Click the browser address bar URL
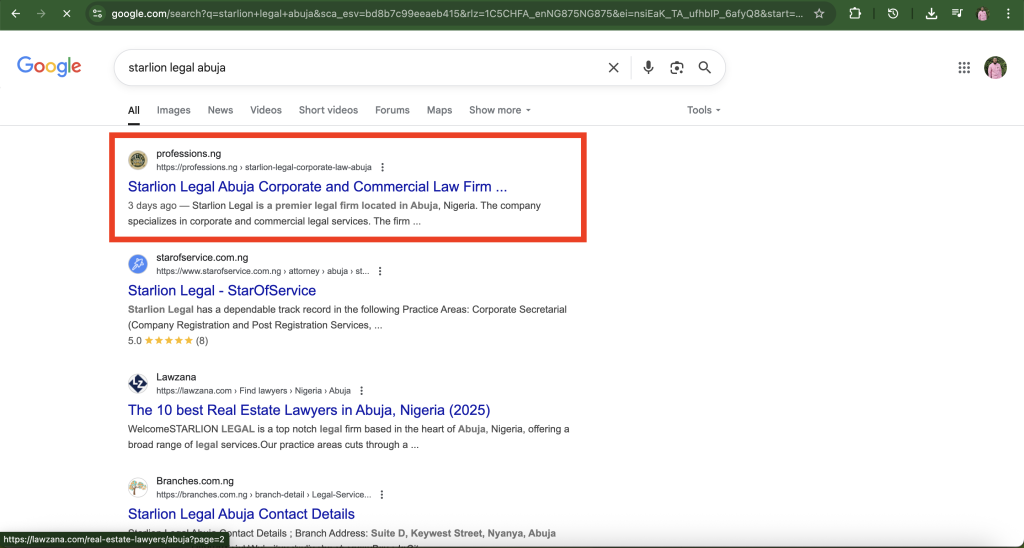 [457, 13]
